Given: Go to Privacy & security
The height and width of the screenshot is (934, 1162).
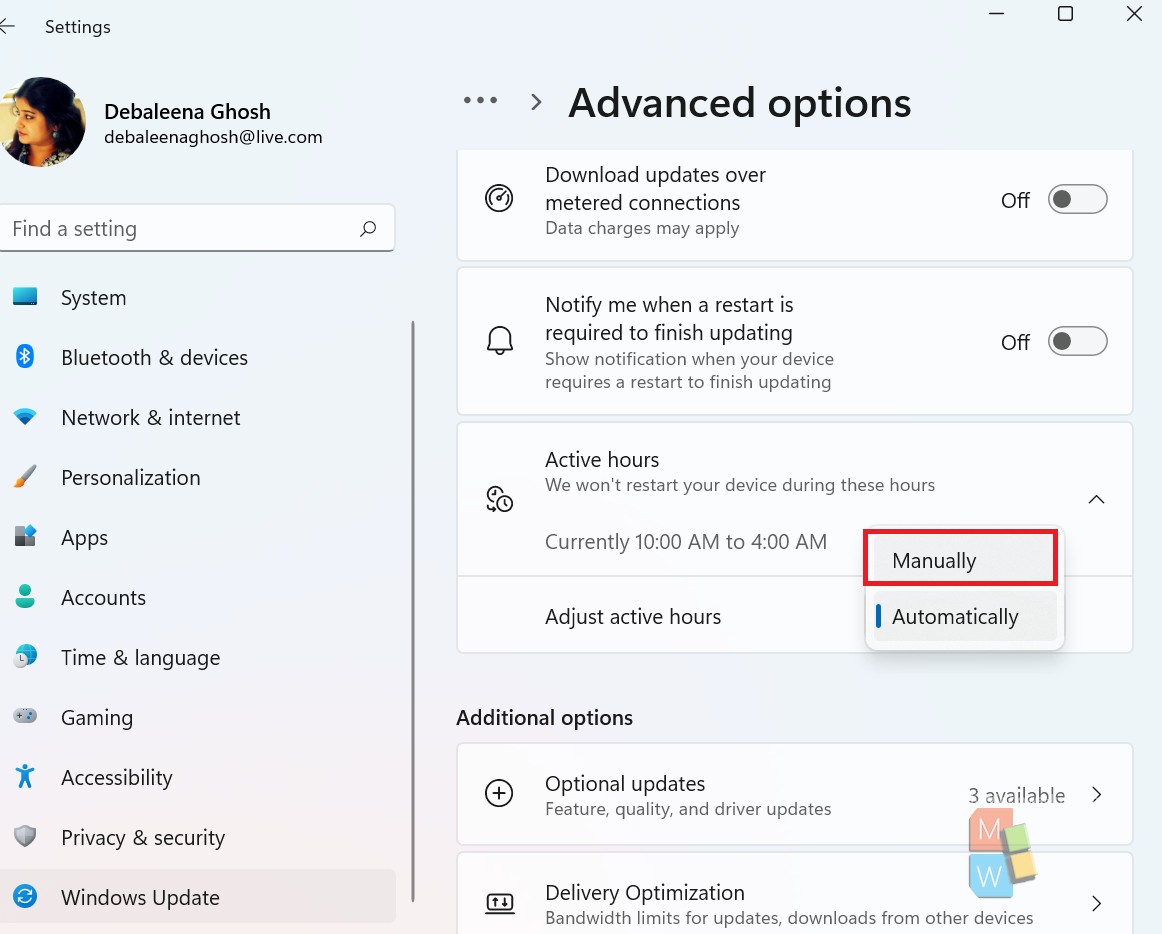Looking at the screenshot, I should tap(197, 838).
